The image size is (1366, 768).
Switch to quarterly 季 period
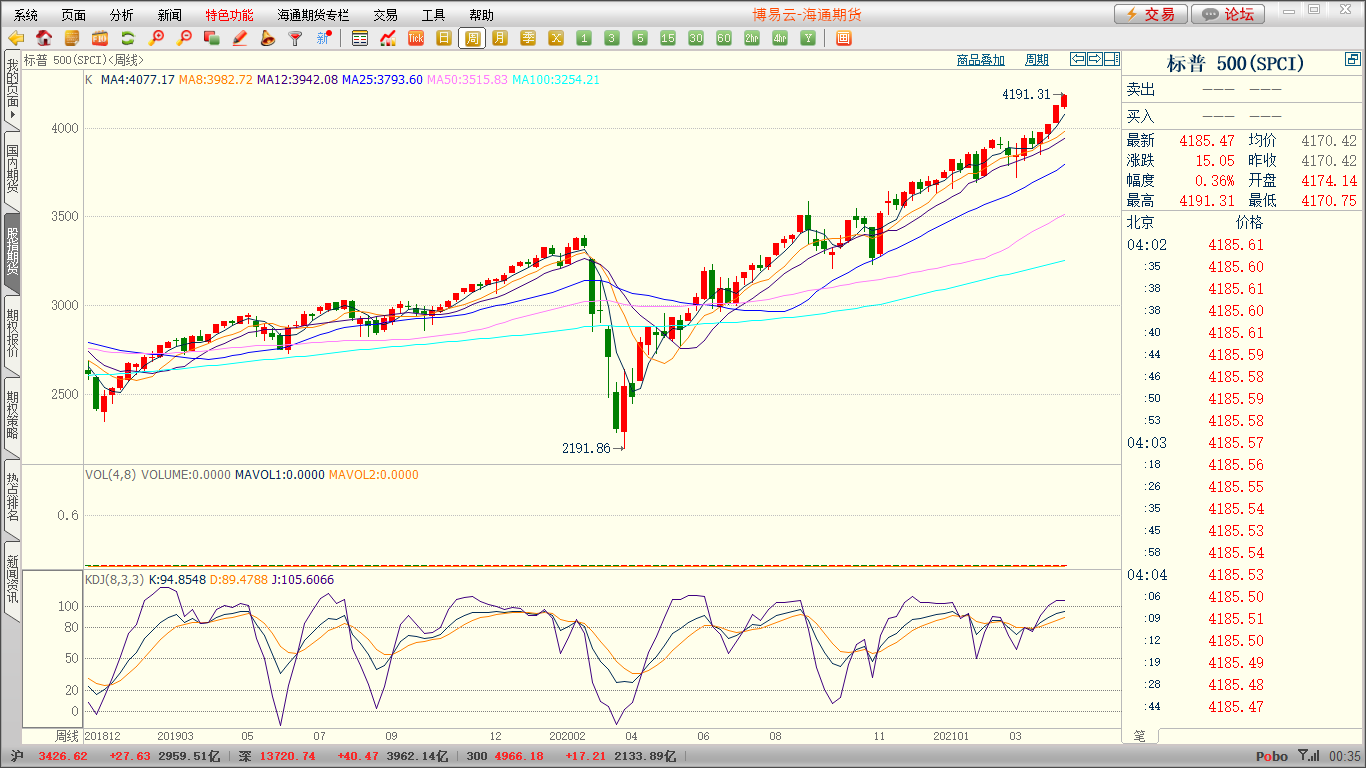click(528, 38)
